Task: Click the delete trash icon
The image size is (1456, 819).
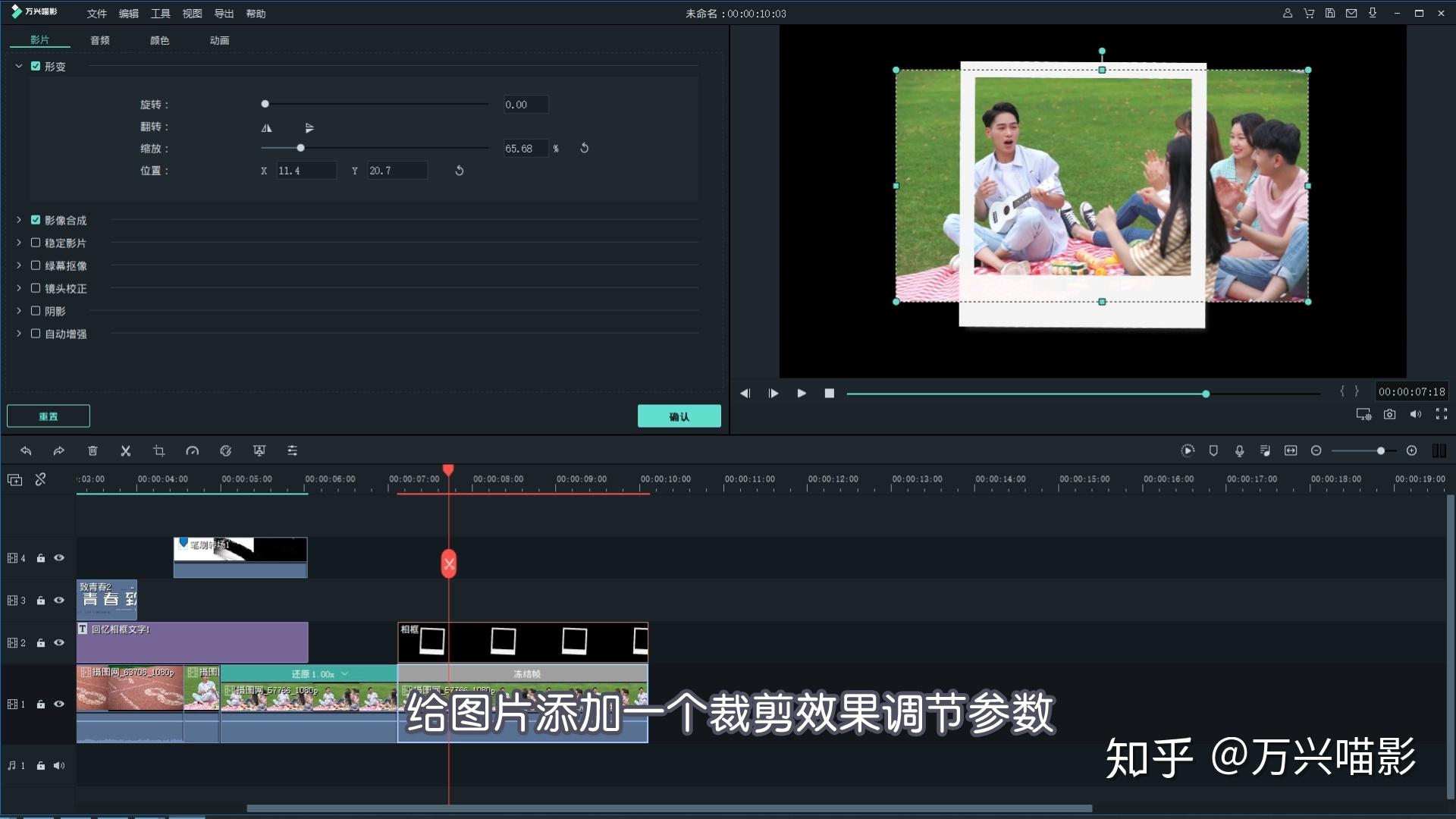Action: 93,451
